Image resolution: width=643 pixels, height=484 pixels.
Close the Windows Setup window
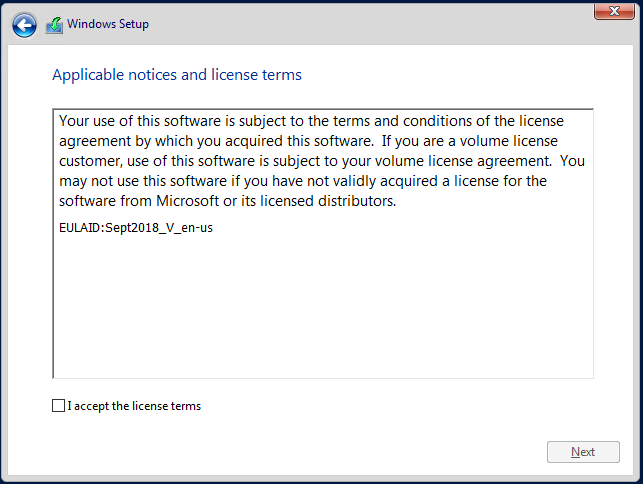[x=614, y=11]
